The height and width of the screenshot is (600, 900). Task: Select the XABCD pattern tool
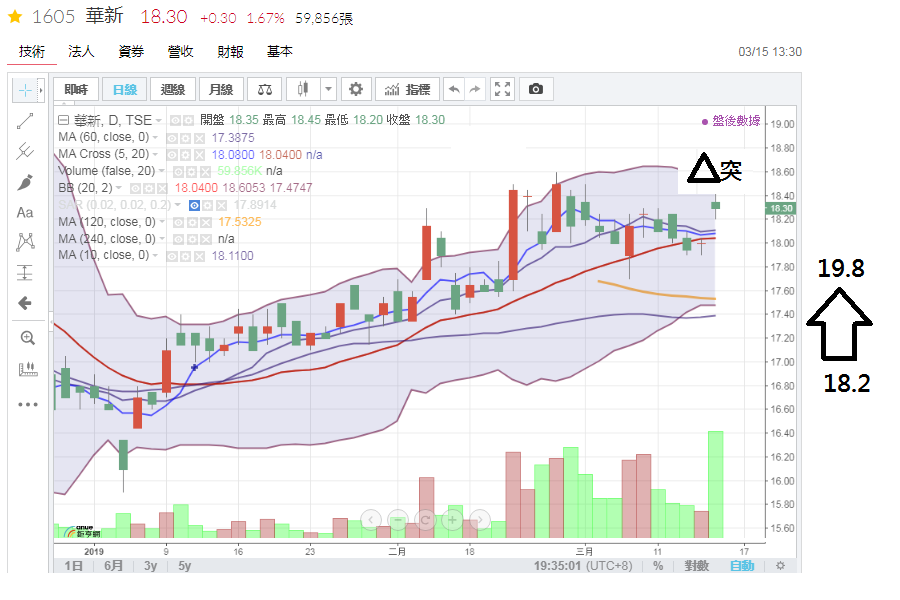(25, 242)
